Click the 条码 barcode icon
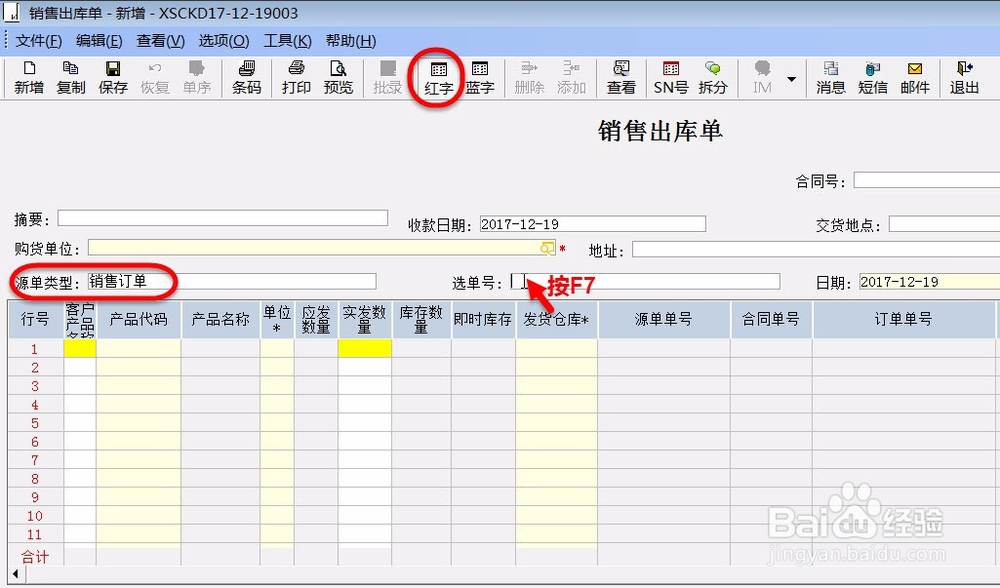The image size is (1000, 588). point(246,80)
